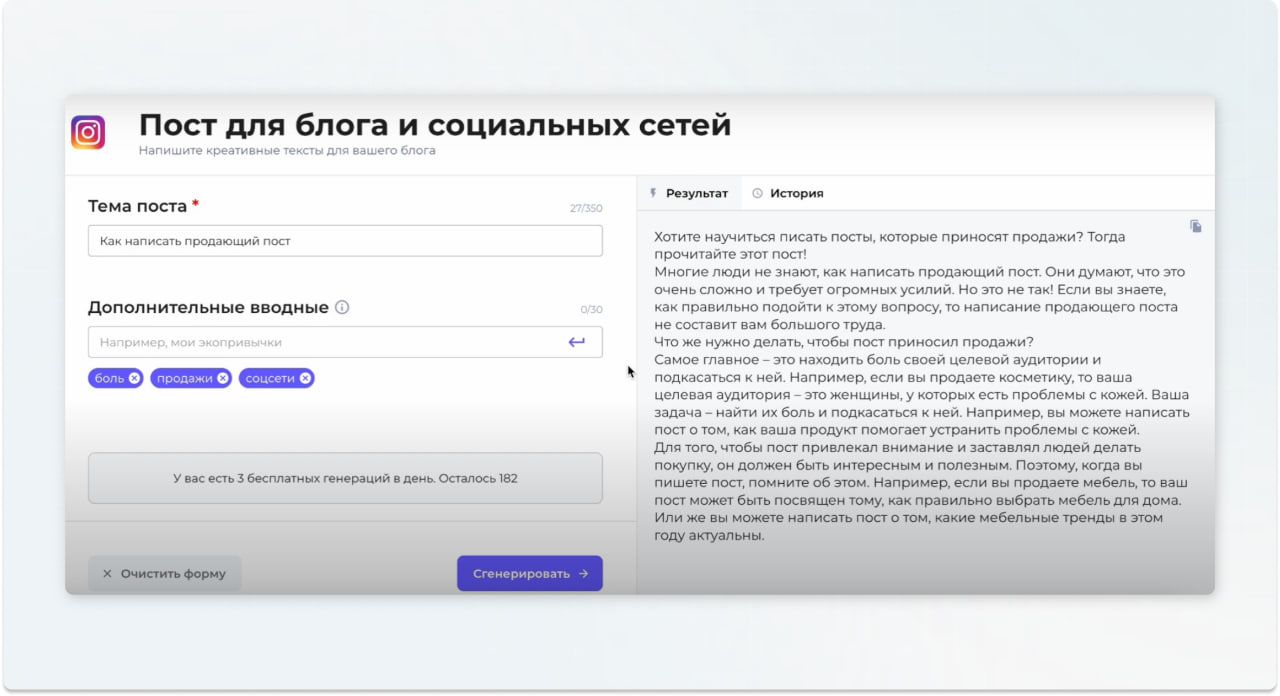
Task: Click info icon beside Дополнительные вводные
Action: 342,308
